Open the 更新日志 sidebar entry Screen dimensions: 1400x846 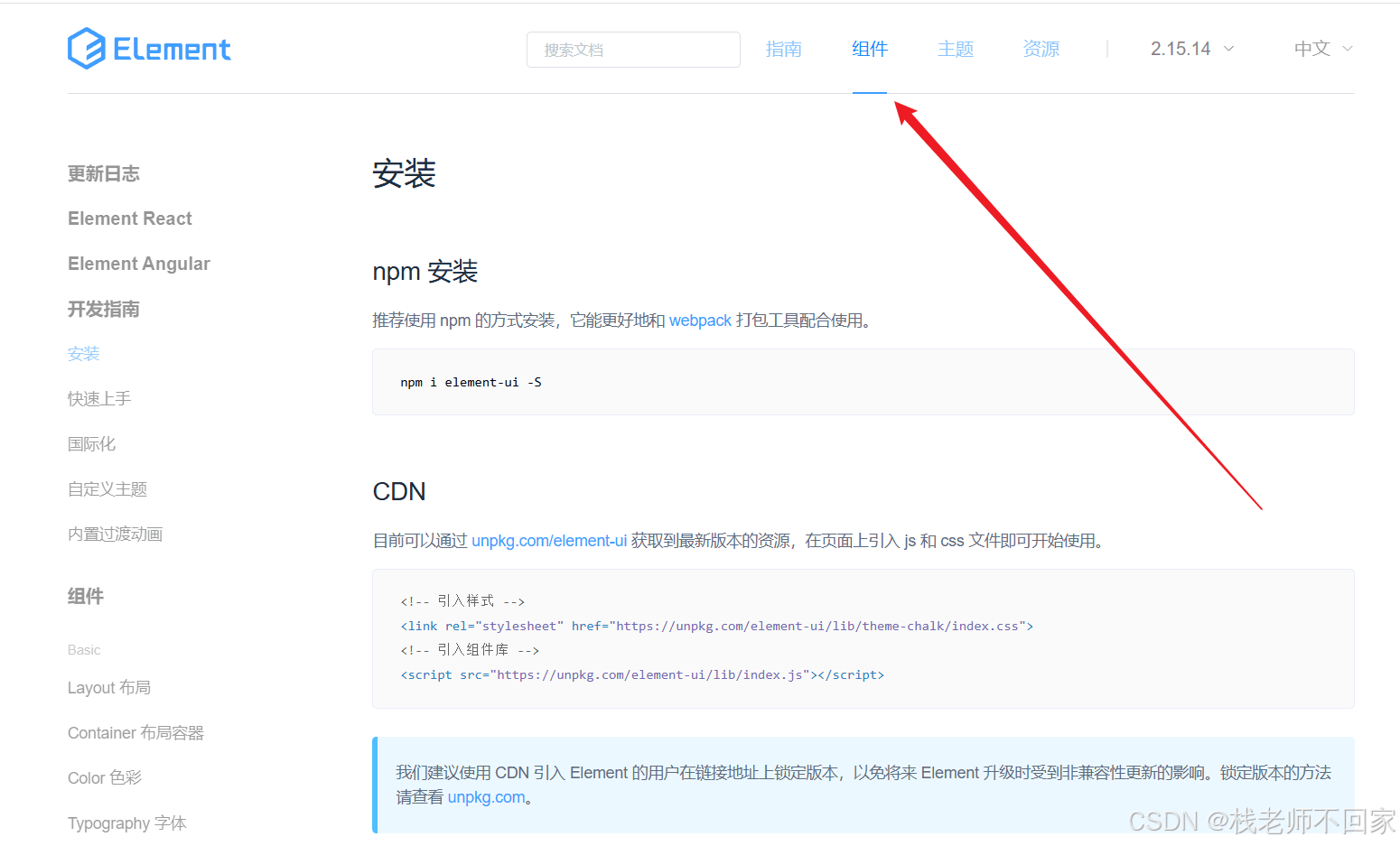pyautogui.click(x=103, y=173)
